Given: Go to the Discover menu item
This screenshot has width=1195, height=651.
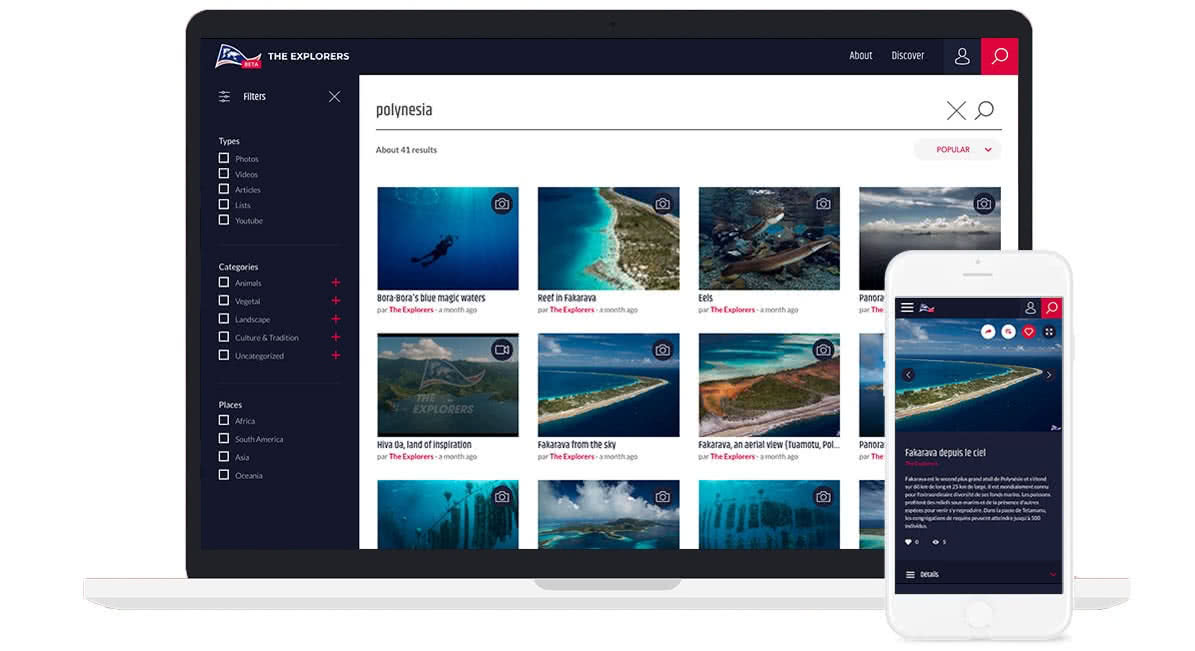Looking at the screenshot, I should click(x=907, y=56).
